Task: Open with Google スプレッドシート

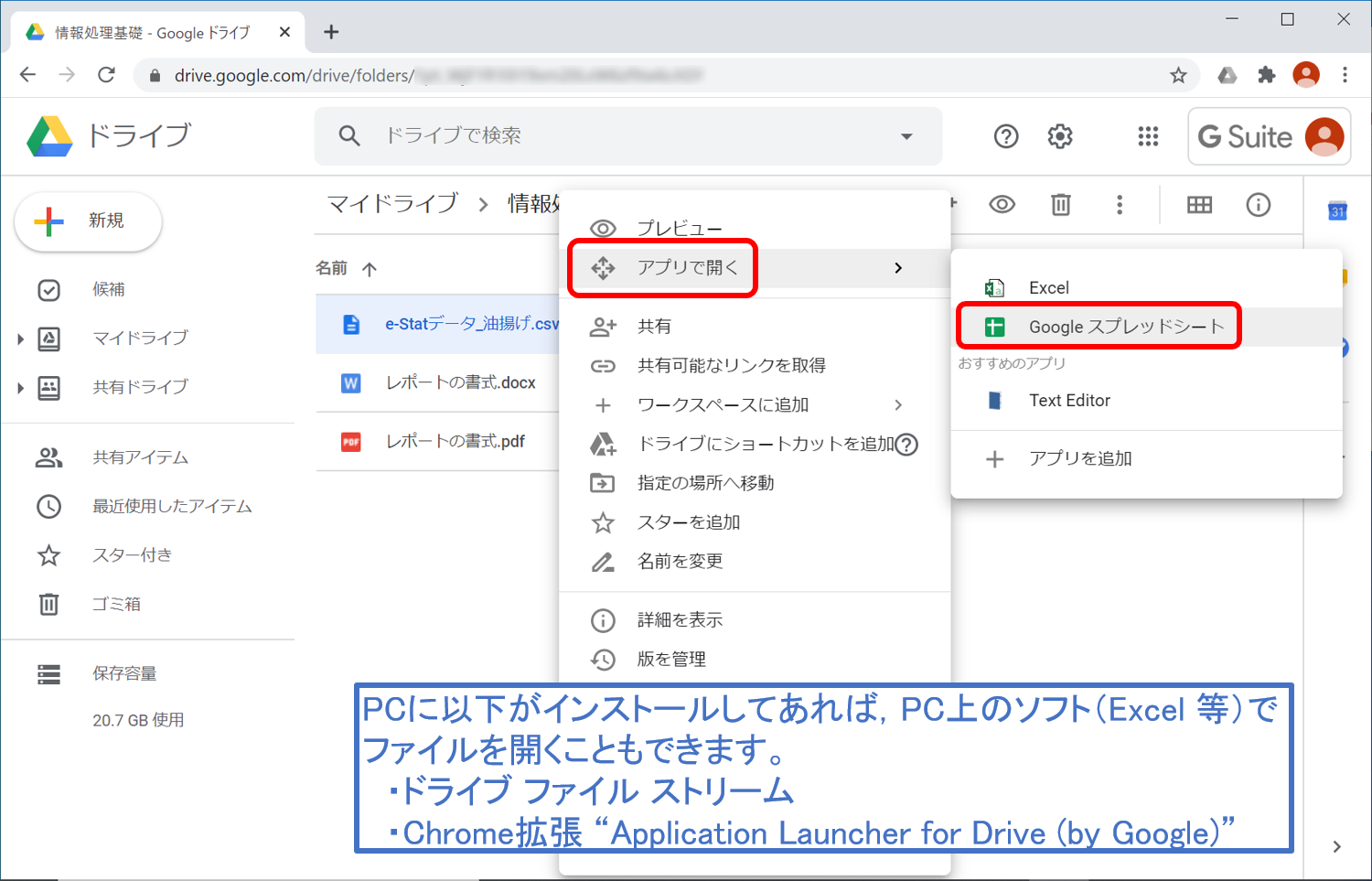Action: [1146, 327]
